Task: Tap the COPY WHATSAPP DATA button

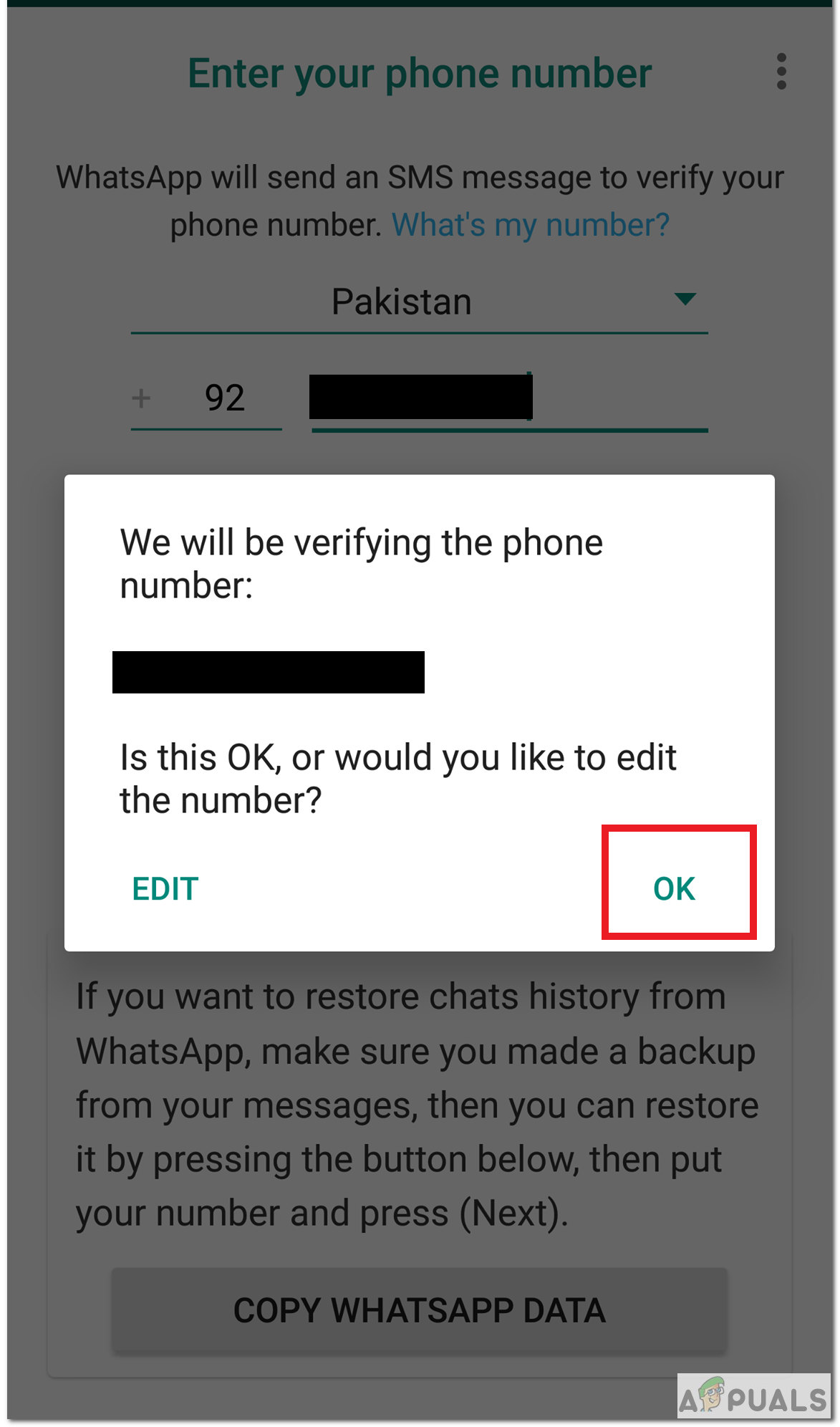Action: [x=419, y=1310]
